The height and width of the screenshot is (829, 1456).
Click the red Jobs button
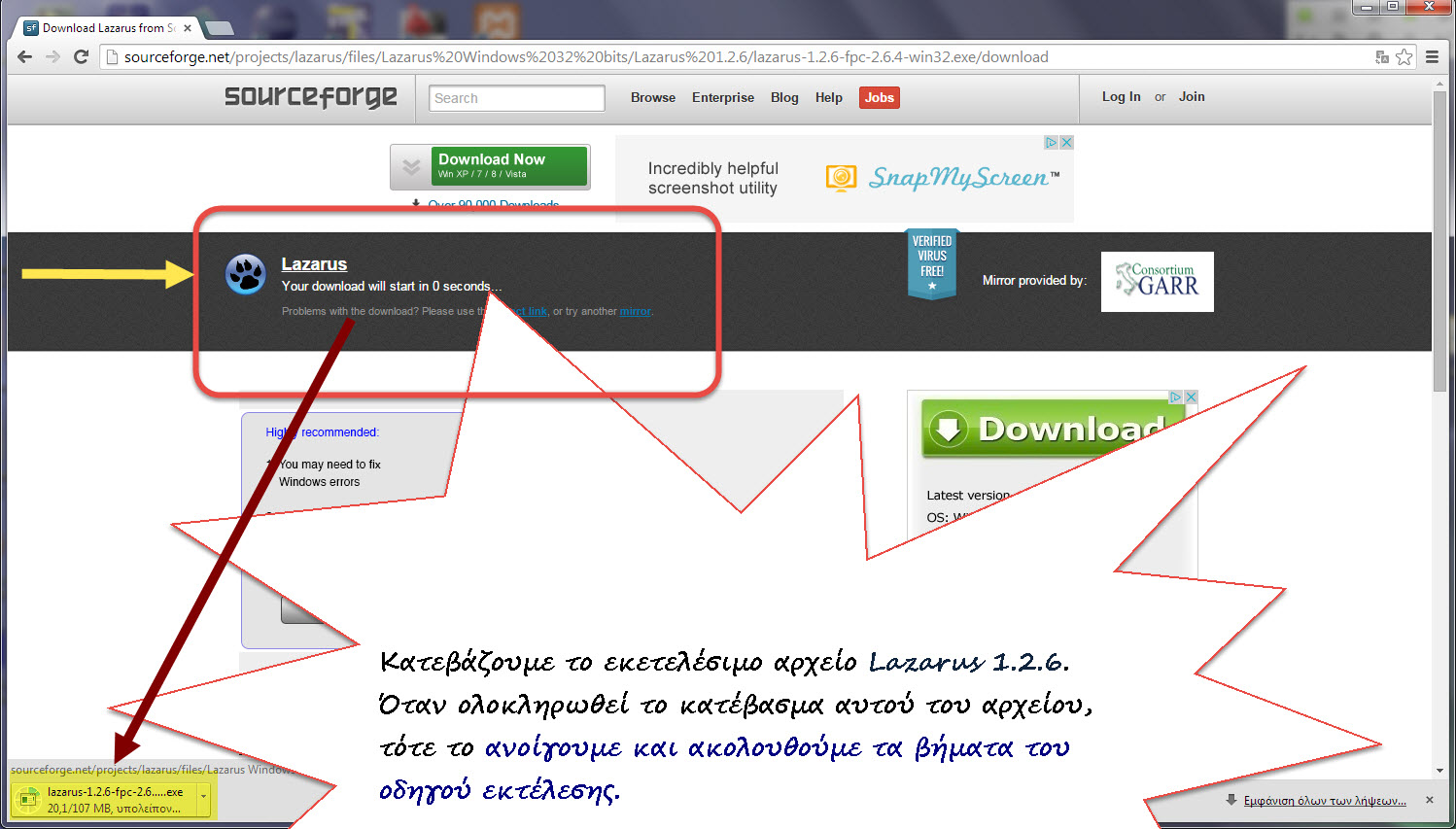[880, 97]
